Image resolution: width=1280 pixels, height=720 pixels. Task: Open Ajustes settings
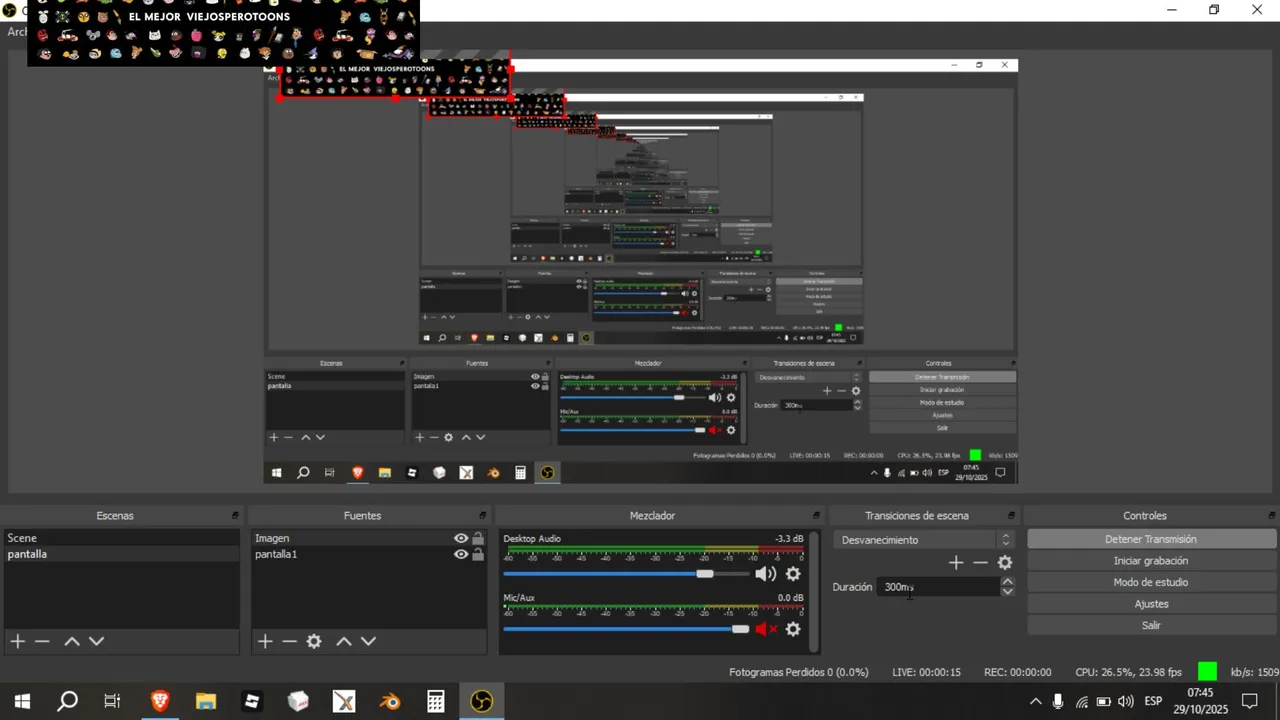click(1151, 604)
